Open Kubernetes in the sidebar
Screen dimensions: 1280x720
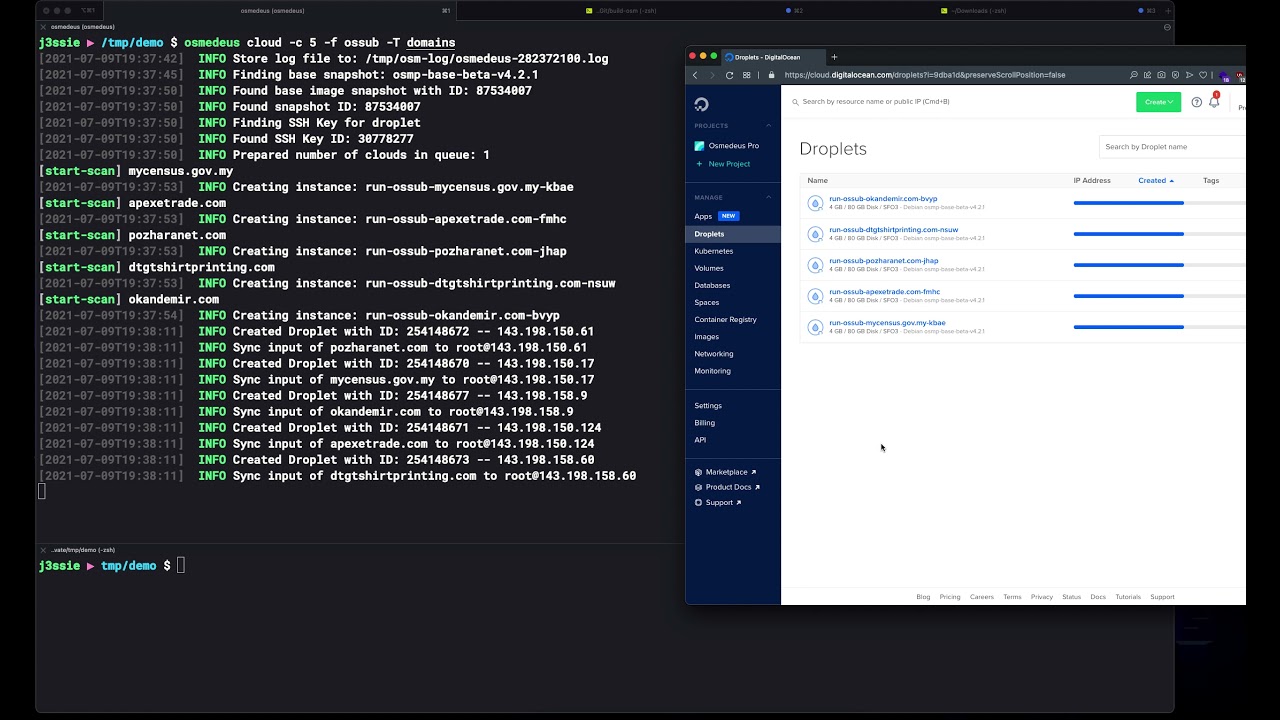coord(713,251)
